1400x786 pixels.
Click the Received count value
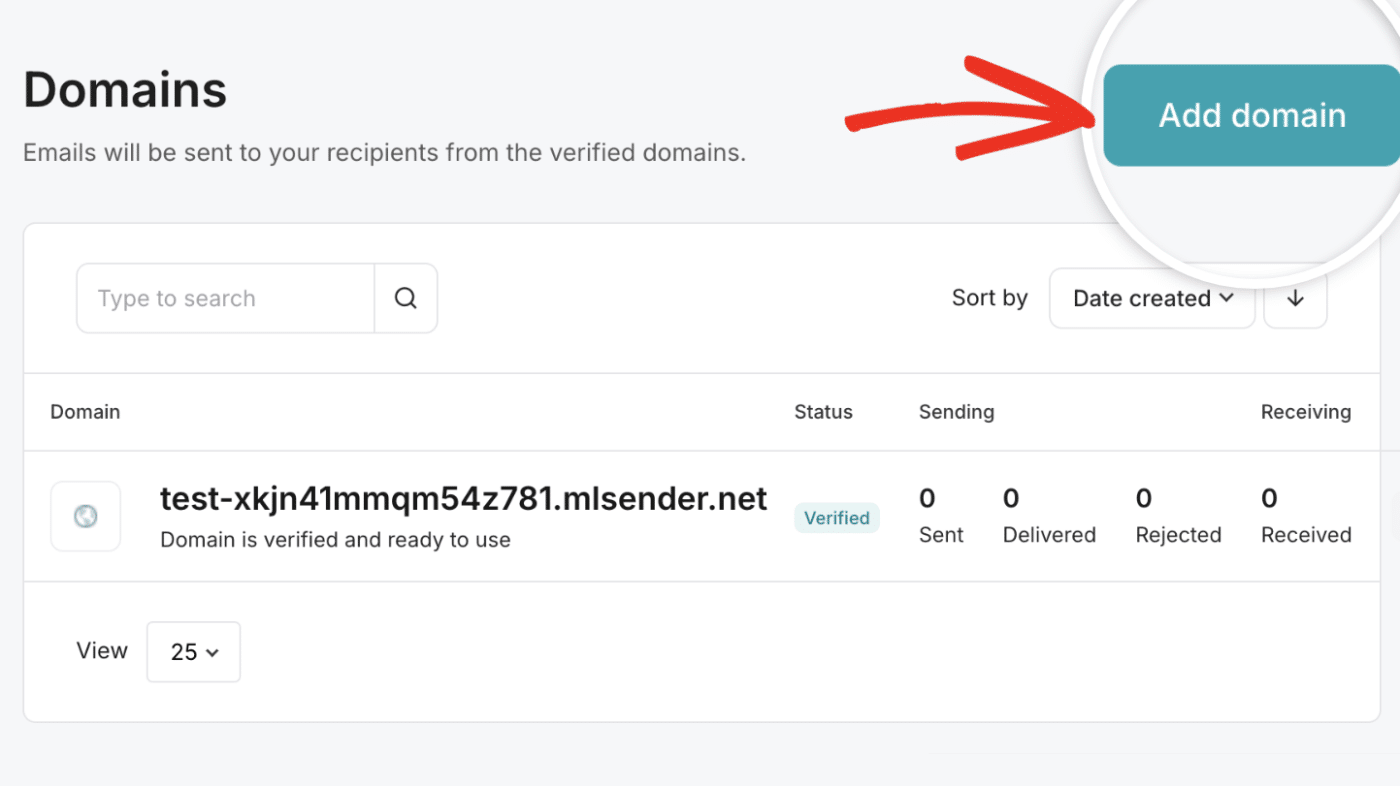click(1269, 498)
